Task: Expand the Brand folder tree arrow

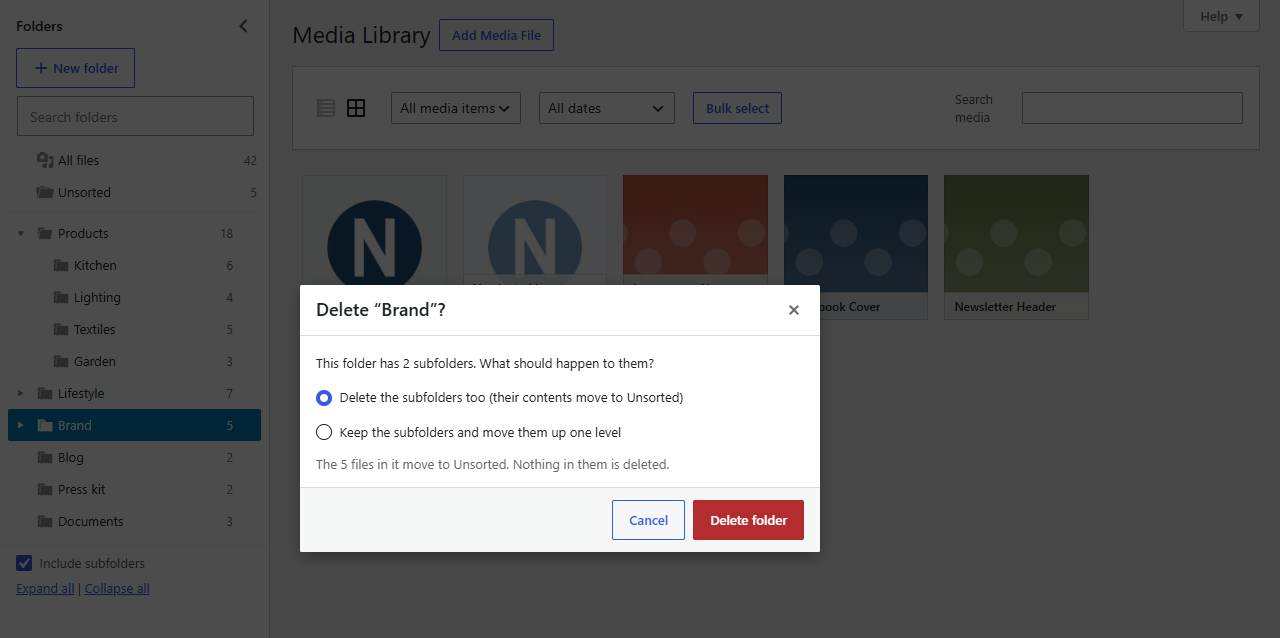Action: (x=21, y=425)
